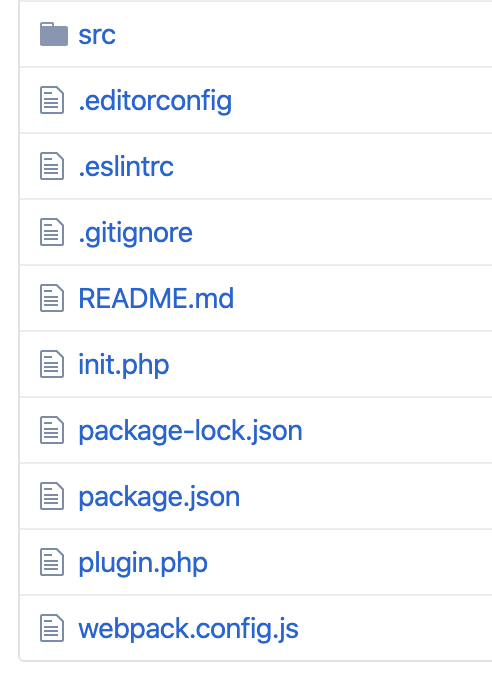Image resolution: width=492 pixels, height=676 pixels.
Task: Open the .eslintrc file
Action: pyautogui.click(x=126, y=166)
